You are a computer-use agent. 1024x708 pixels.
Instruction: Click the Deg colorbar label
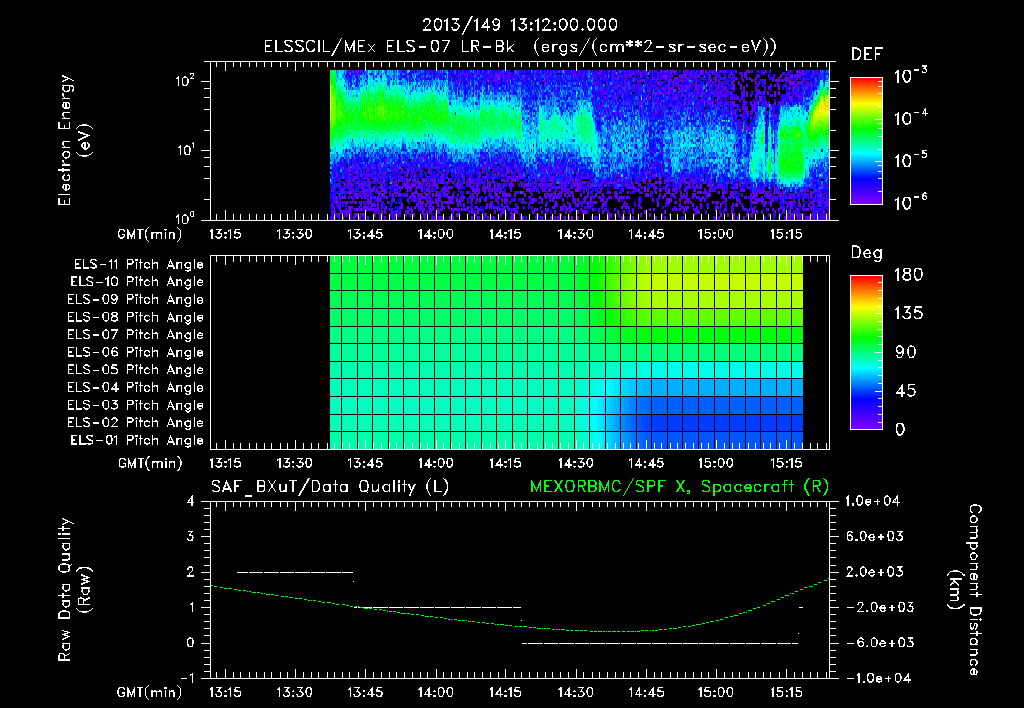866,253
